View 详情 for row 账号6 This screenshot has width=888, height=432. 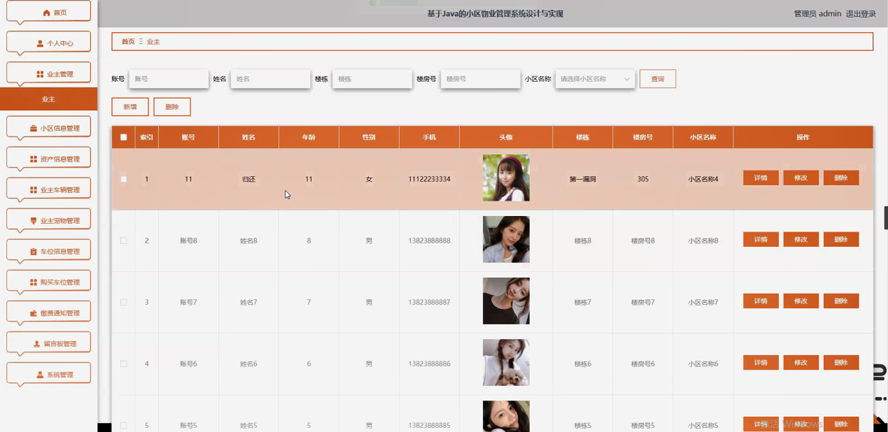tap(761, 362)
